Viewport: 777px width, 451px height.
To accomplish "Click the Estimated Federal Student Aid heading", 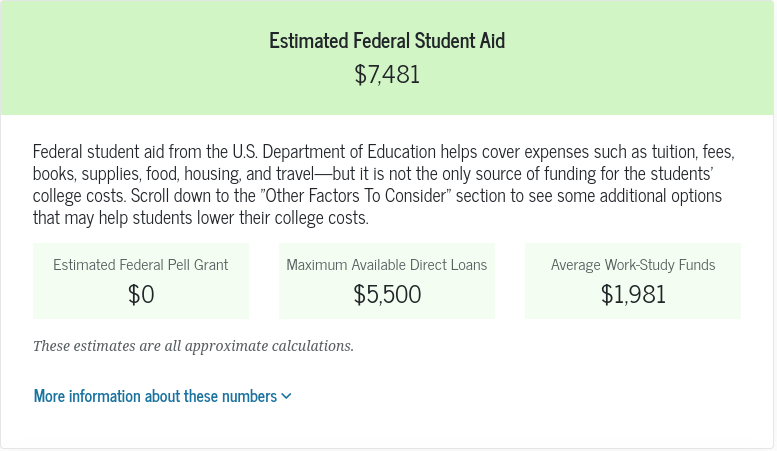I will pos(387,41).
